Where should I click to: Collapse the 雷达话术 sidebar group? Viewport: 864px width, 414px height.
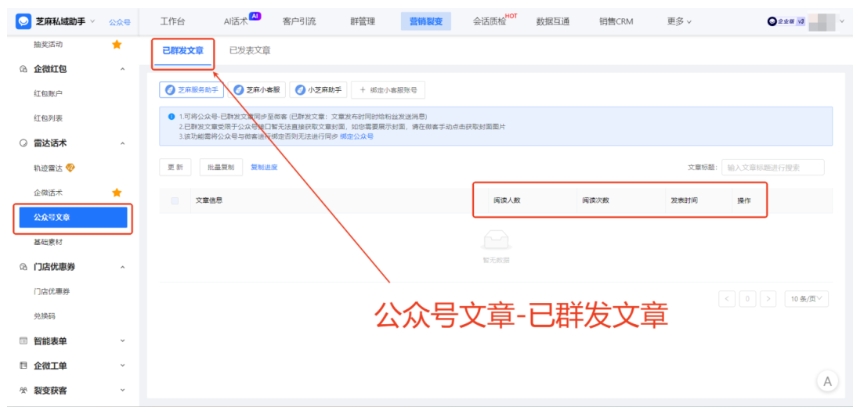[x=122, y=143]
